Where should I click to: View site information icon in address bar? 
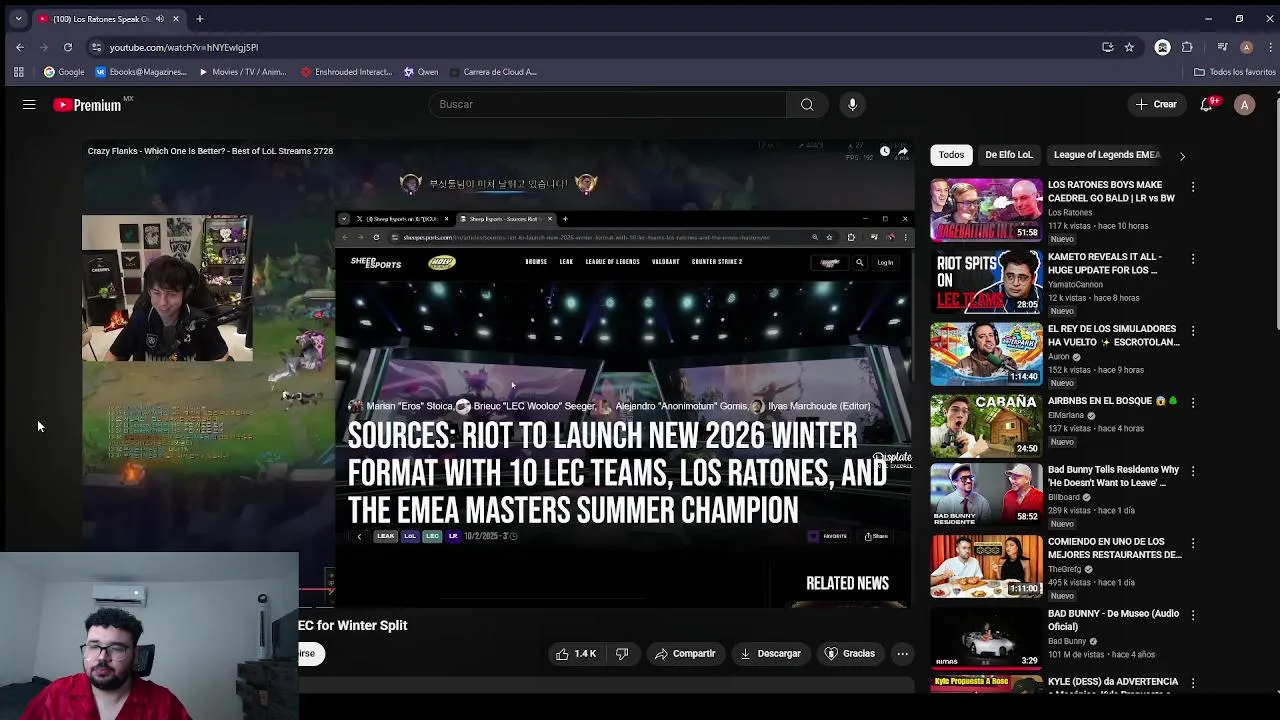[96, 47]
